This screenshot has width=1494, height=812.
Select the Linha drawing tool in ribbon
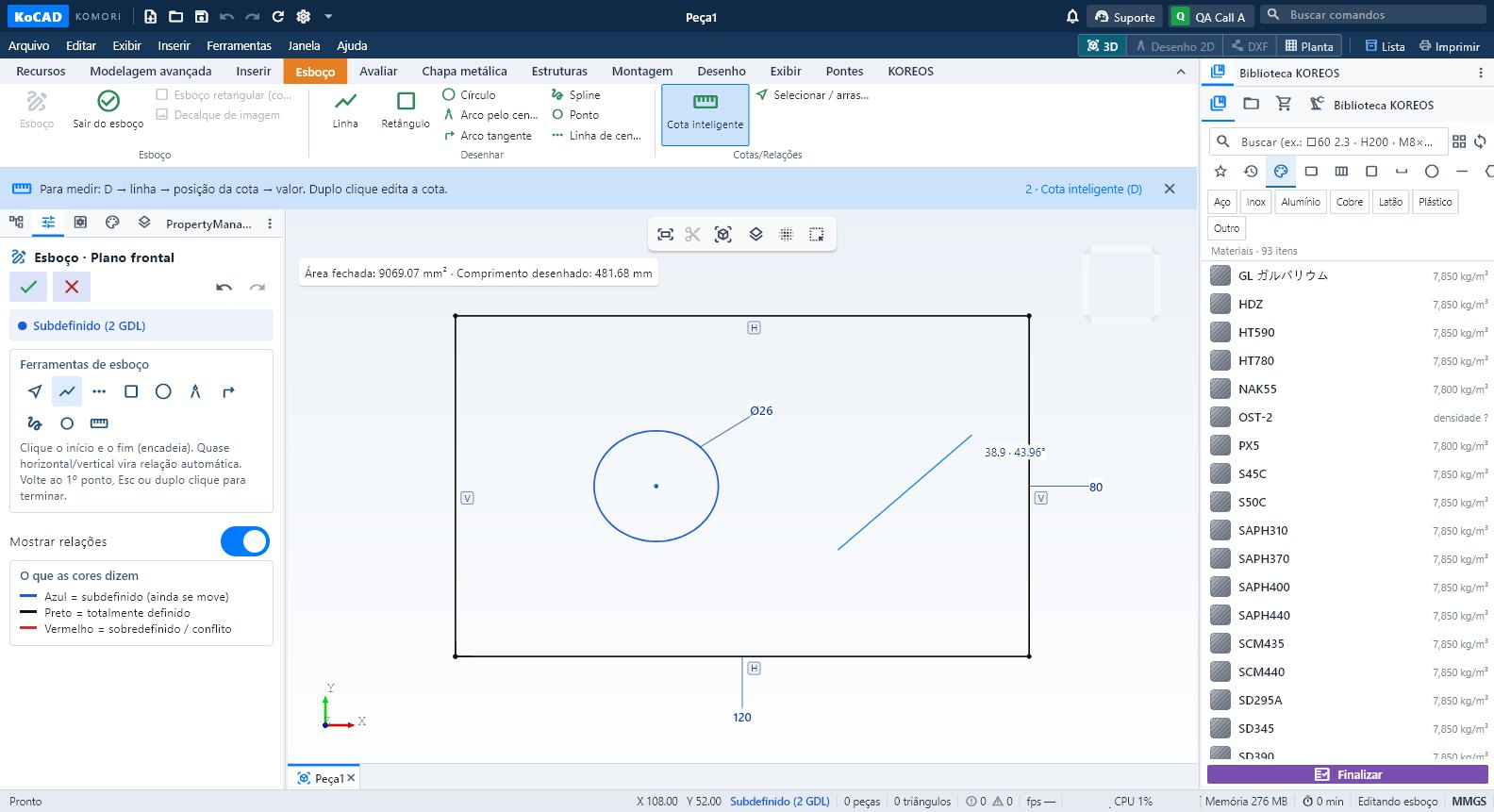(x=345, y=109)
